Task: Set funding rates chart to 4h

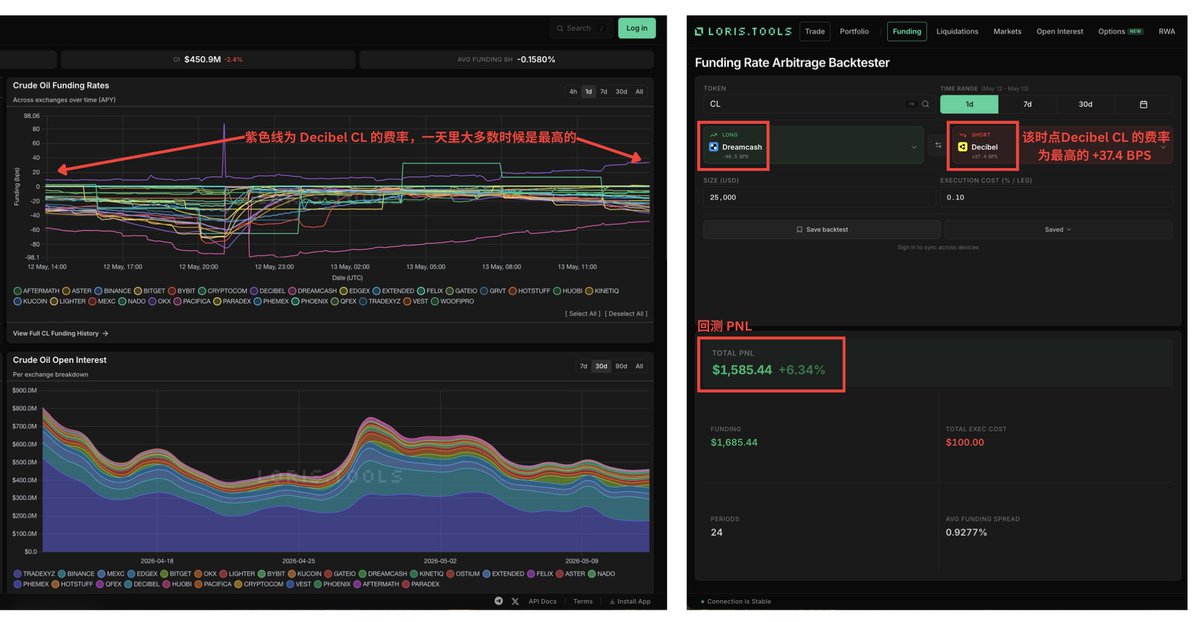Action: point(573,91)
